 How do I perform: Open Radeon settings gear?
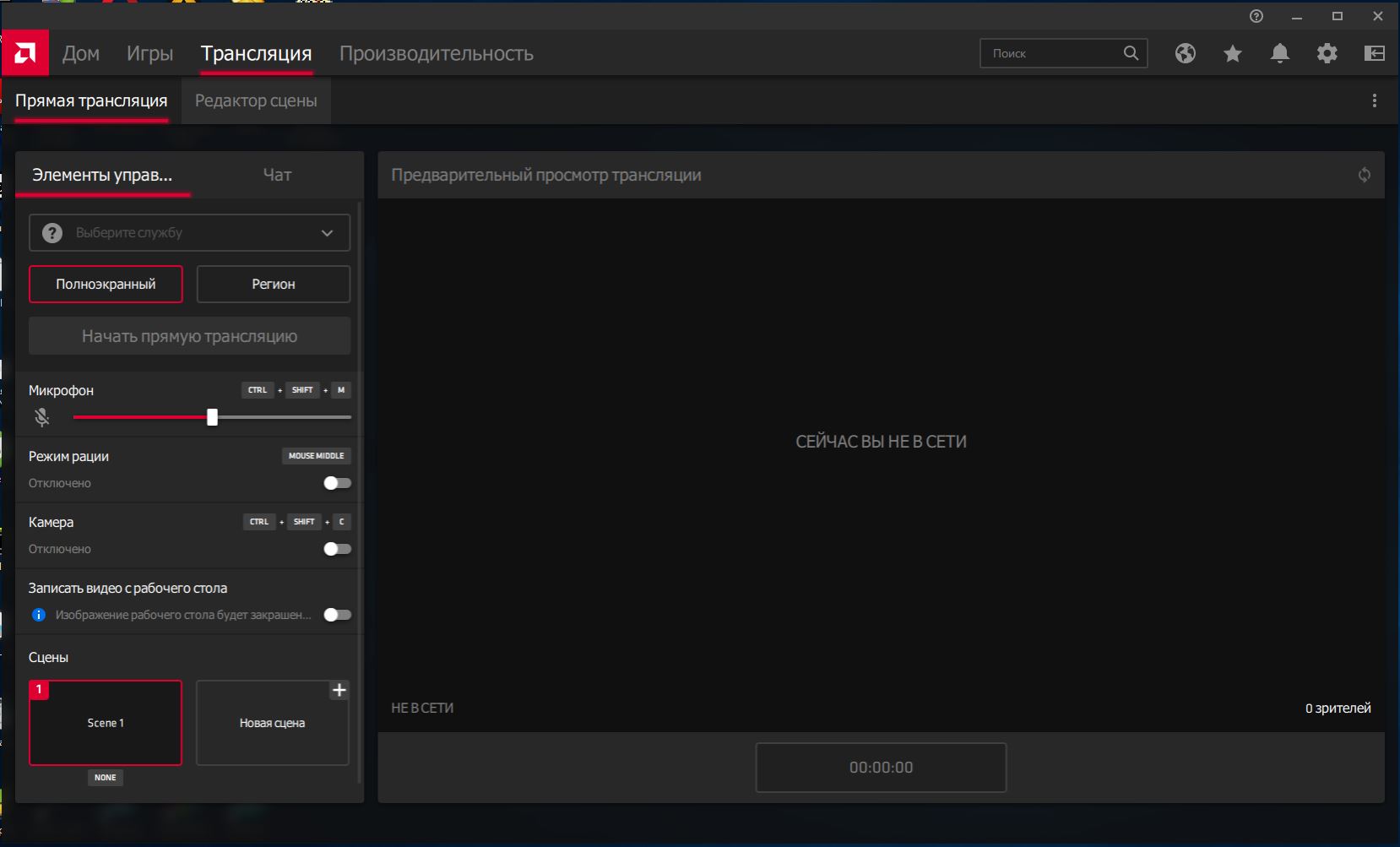point(1327,53)
